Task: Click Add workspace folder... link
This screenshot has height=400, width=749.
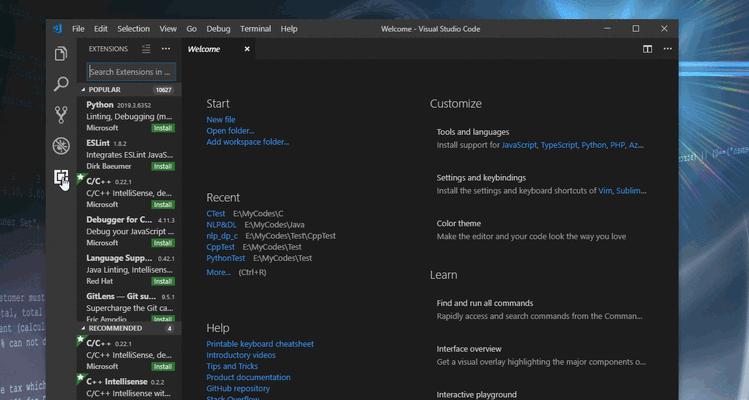Action: click(x=247, y=142)
